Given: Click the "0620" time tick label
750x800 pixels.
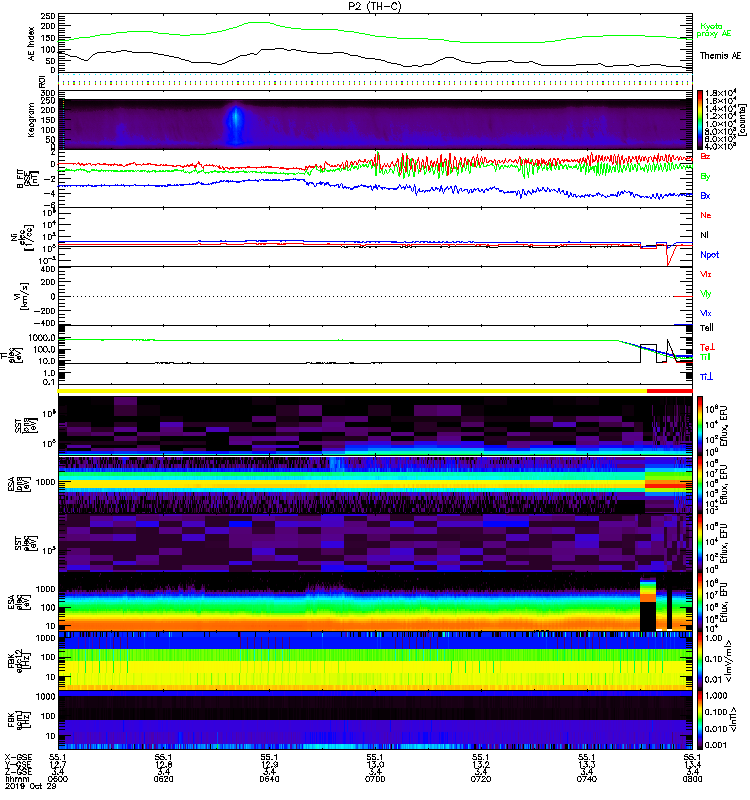Looking at the screenshot, I should coord(163,779).
